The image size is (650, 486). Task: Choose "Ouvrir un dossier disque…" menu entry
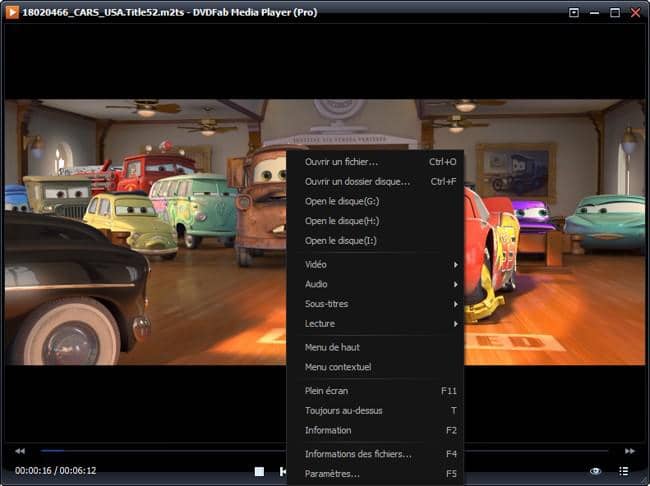tap(375, 181)
